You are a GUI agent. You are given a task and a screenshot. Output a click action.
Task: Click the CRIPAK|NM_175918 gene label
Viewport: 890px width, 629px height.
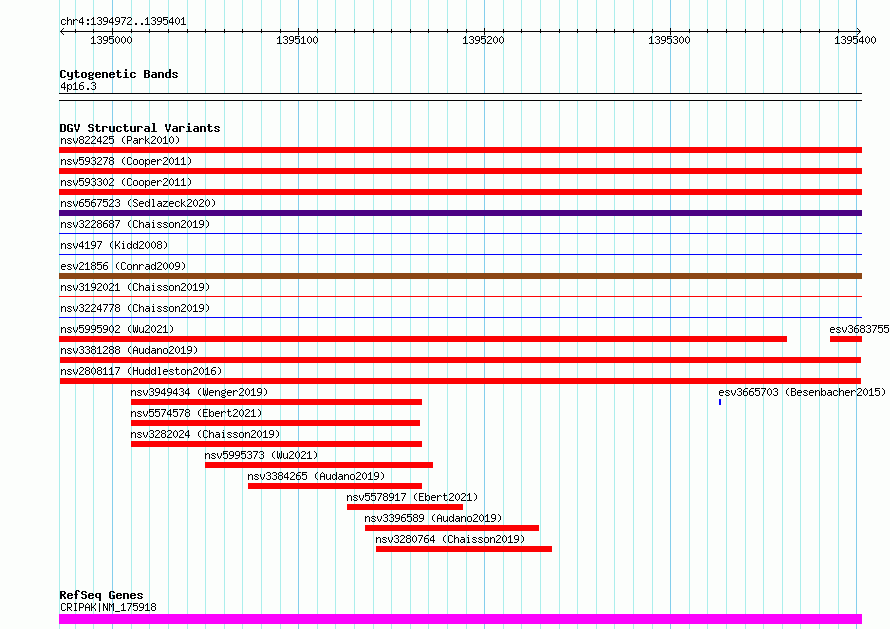pyautogui.click(x=108, y=607)
